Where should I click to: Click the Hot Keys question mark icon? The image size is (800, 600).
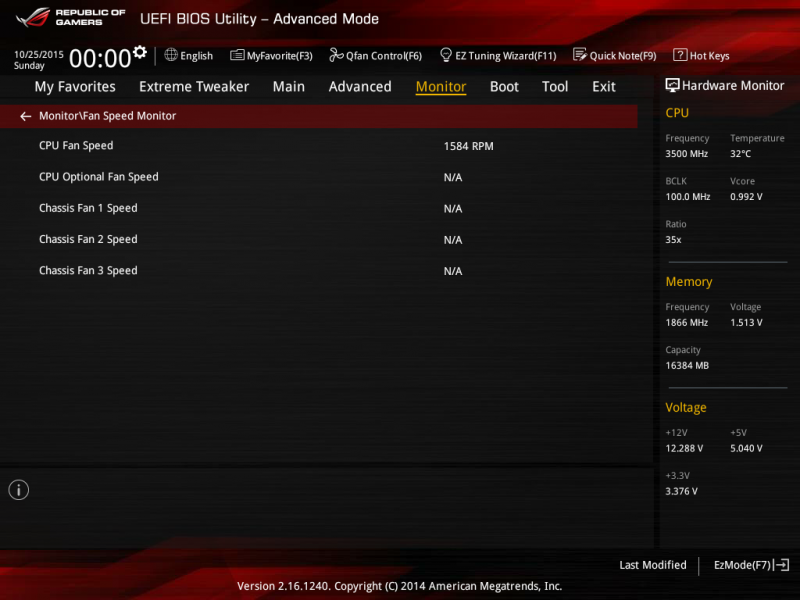(x=680, y=55)
